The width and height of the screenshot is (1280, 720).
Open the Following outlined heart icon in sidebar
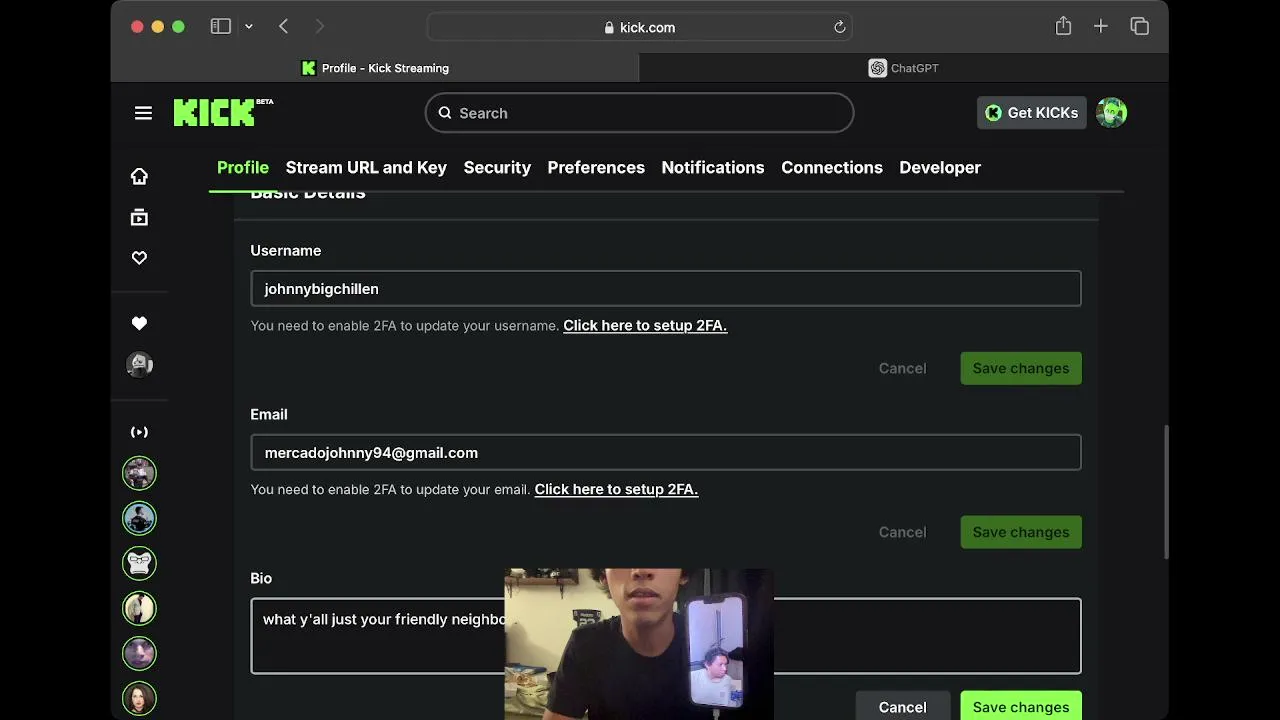pos(139,258)
